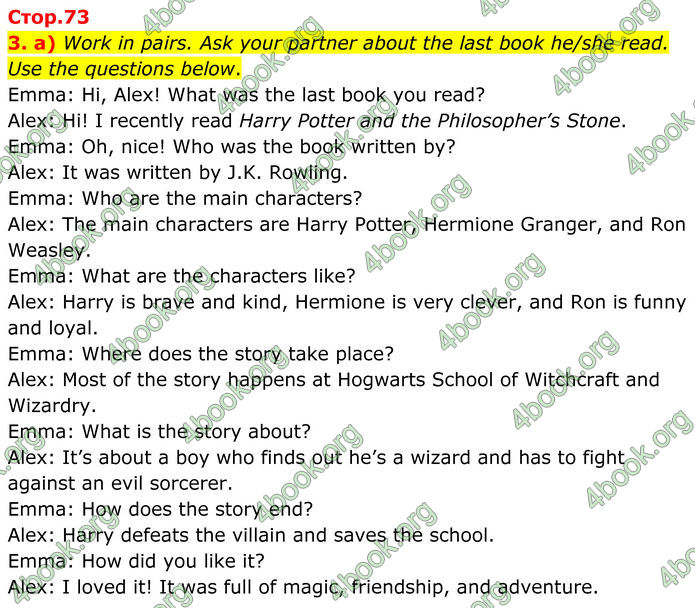Click the question 'Who are the main characters?'
The width and height of the screenshot is (695, 608).
point(222,199)
